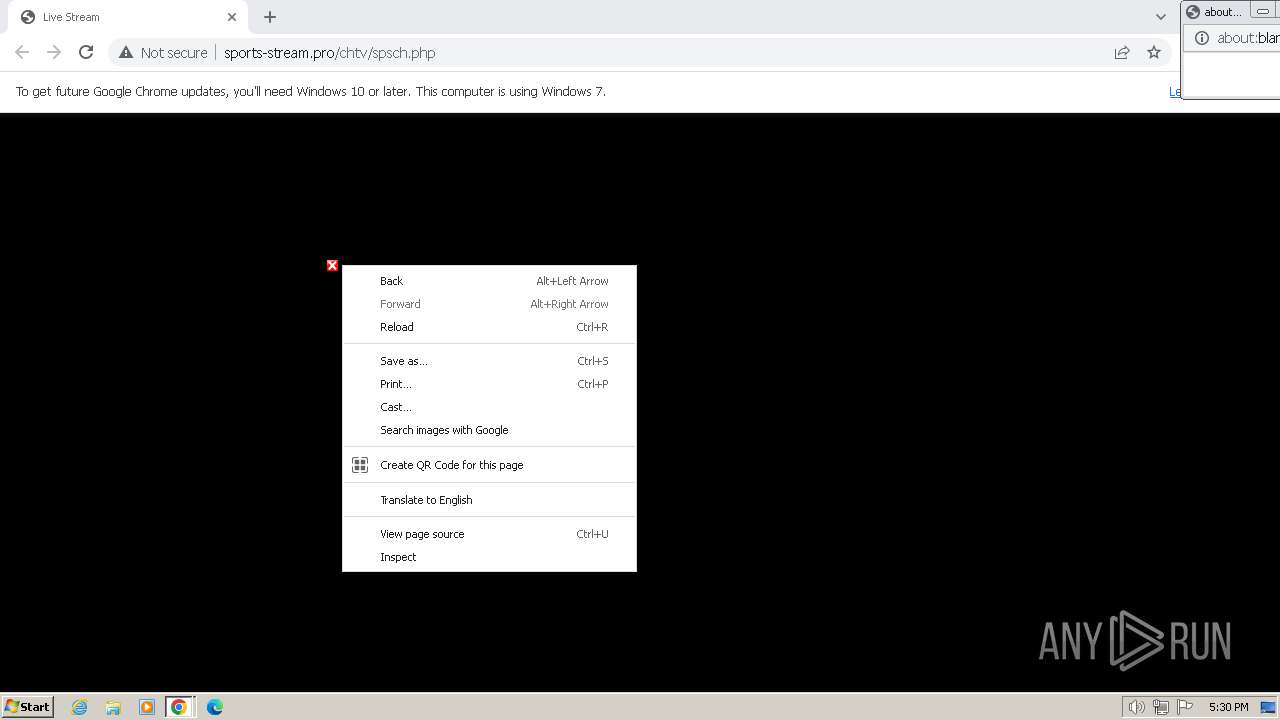The height and width of the screenshot is (720, 1280).
Task: Choose Save as... from the context menu
Action: [489, 361]
